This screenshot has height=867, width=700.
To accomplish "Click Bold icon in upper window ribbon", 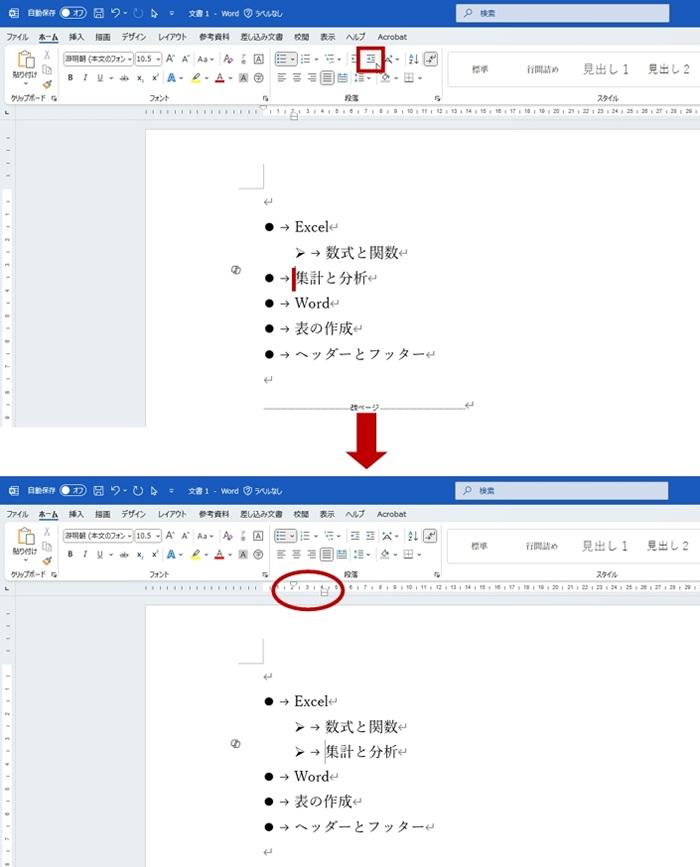I will 70,78.
